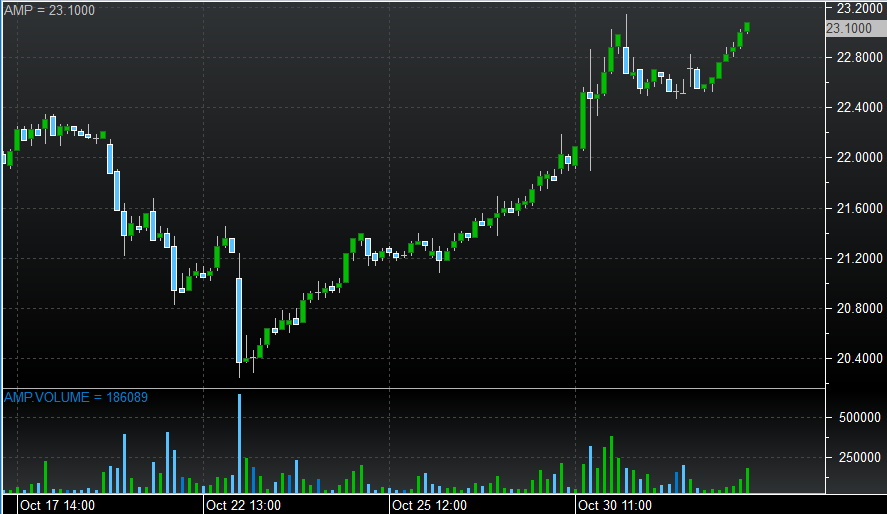Select the last green volume bar on right
887x514 pixels.
pos(746,481)
